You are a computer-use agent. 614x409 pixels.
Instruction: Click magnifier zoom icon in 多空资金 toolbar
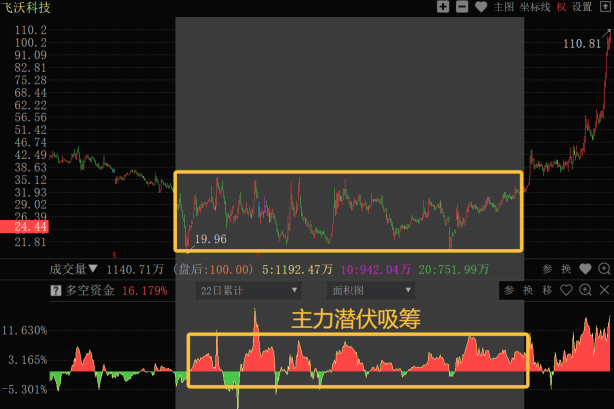point(585,290)
